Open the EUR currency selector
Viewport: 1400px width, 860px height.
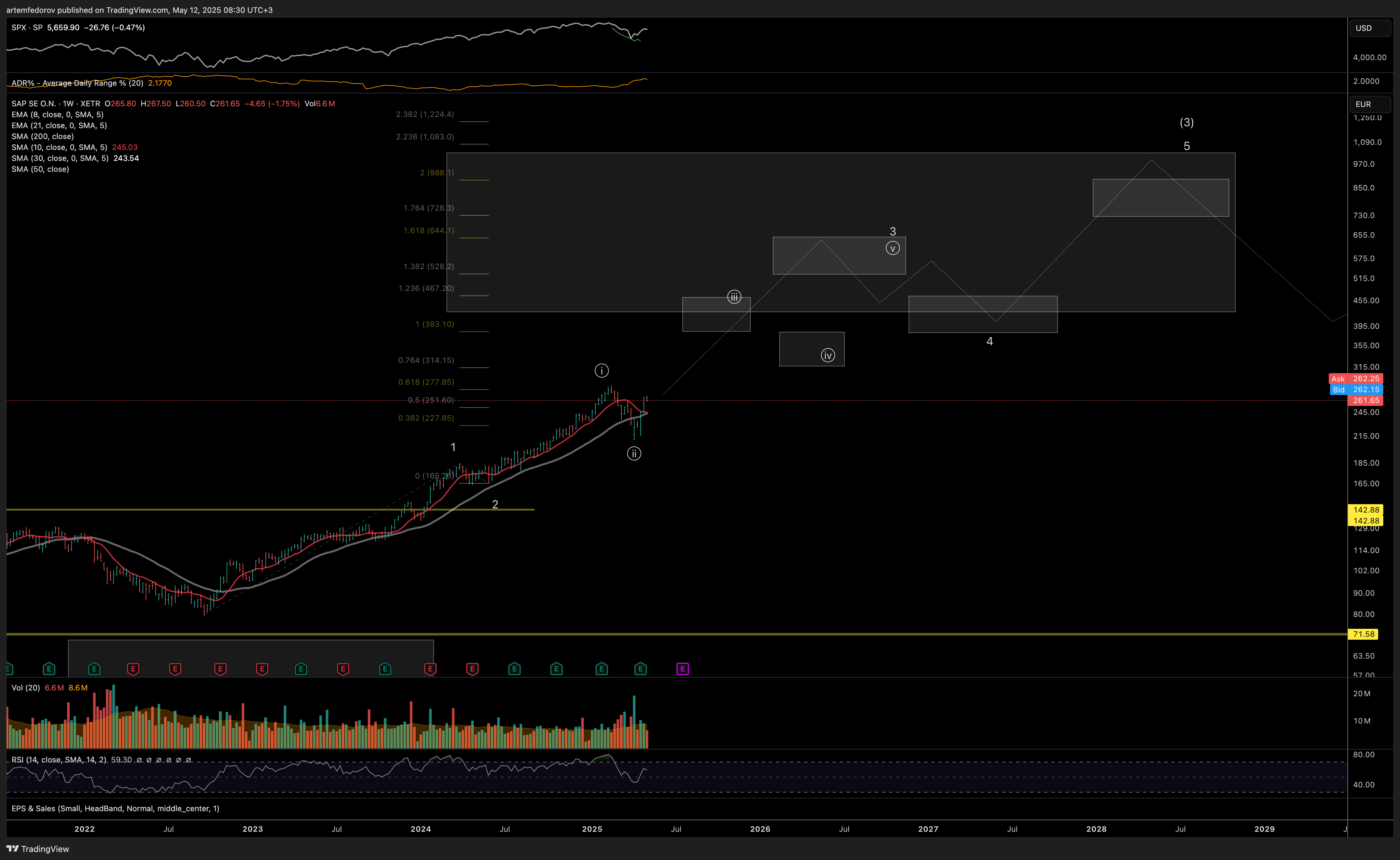[x=1370, y=104]
